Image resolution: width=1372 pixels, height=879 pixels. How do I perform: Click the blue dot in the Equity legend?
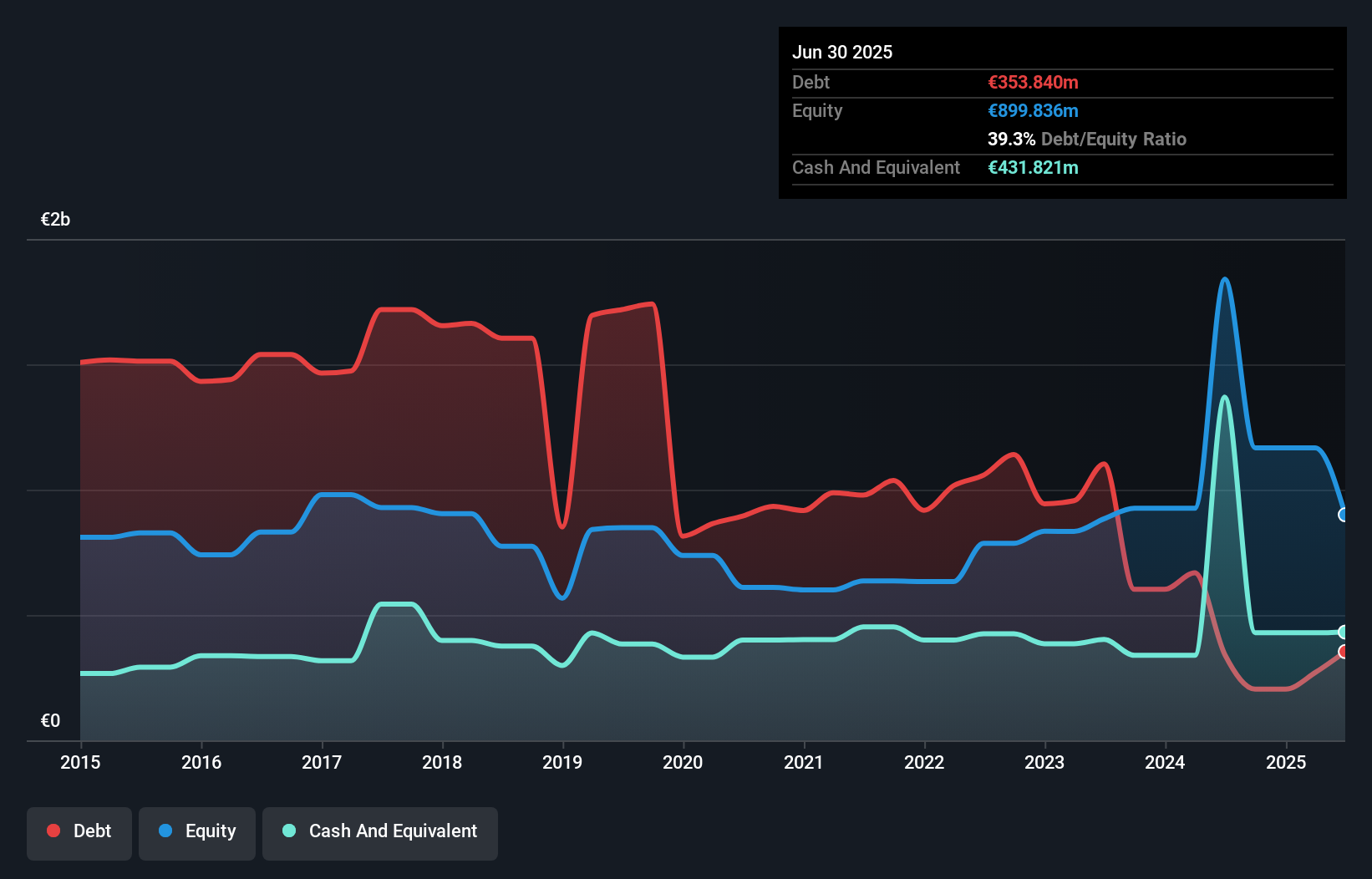165,831
